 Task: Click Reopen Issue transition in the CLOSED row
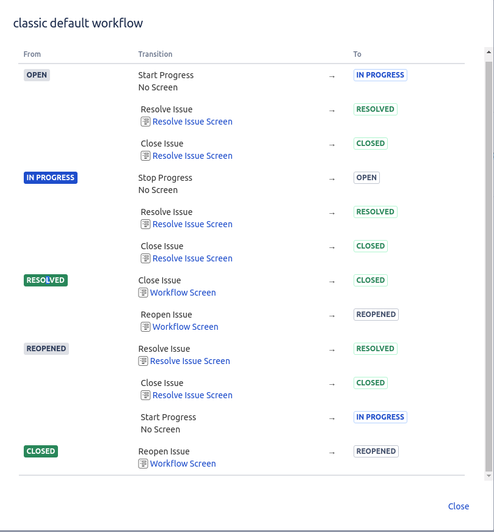164,451
